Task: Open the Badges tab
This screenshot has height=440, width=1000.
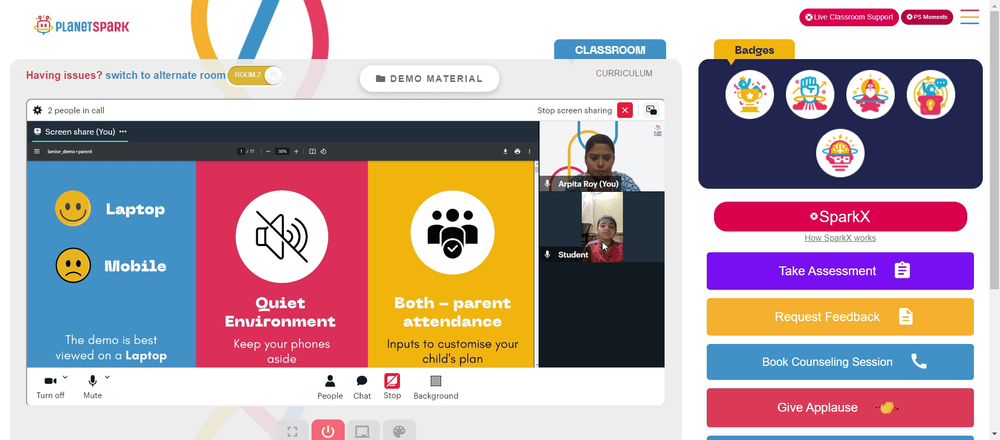Action: coord(754,50)
